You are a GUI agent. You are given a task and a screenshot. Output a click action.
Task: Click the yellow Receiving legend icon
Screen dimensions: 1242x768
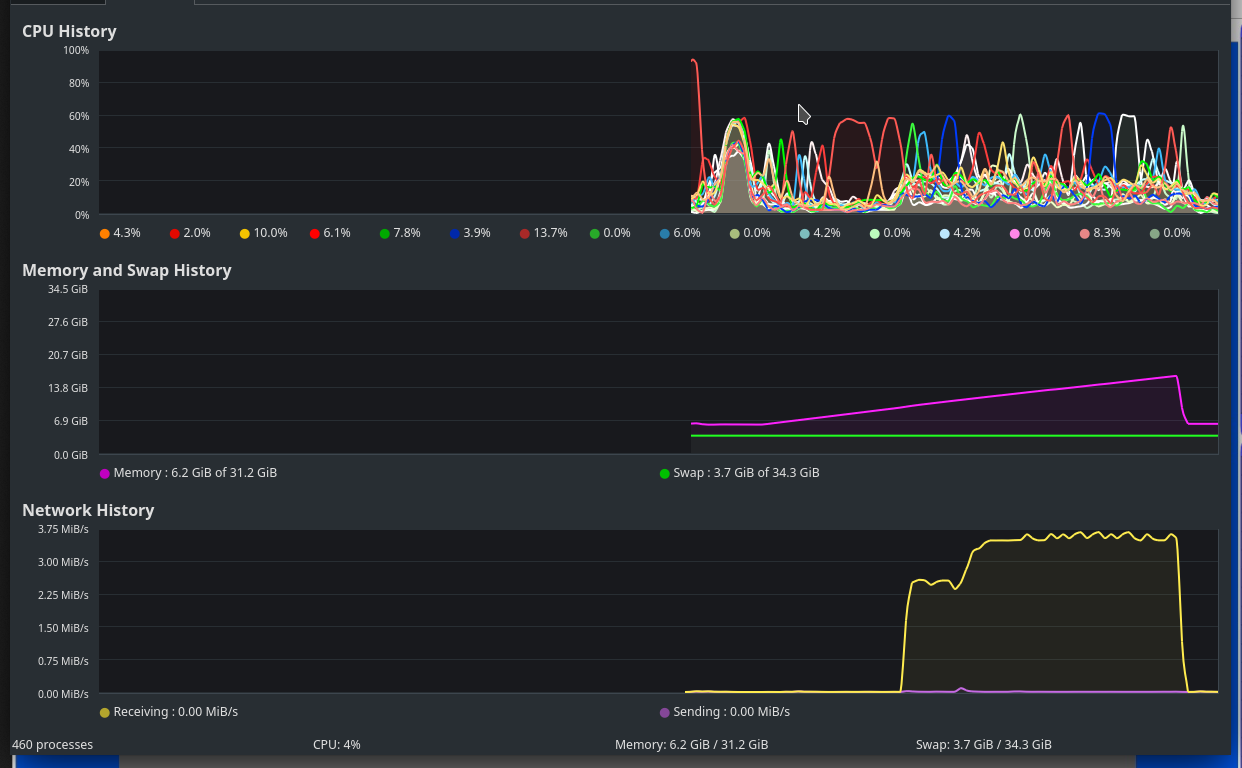click(104, 711)
